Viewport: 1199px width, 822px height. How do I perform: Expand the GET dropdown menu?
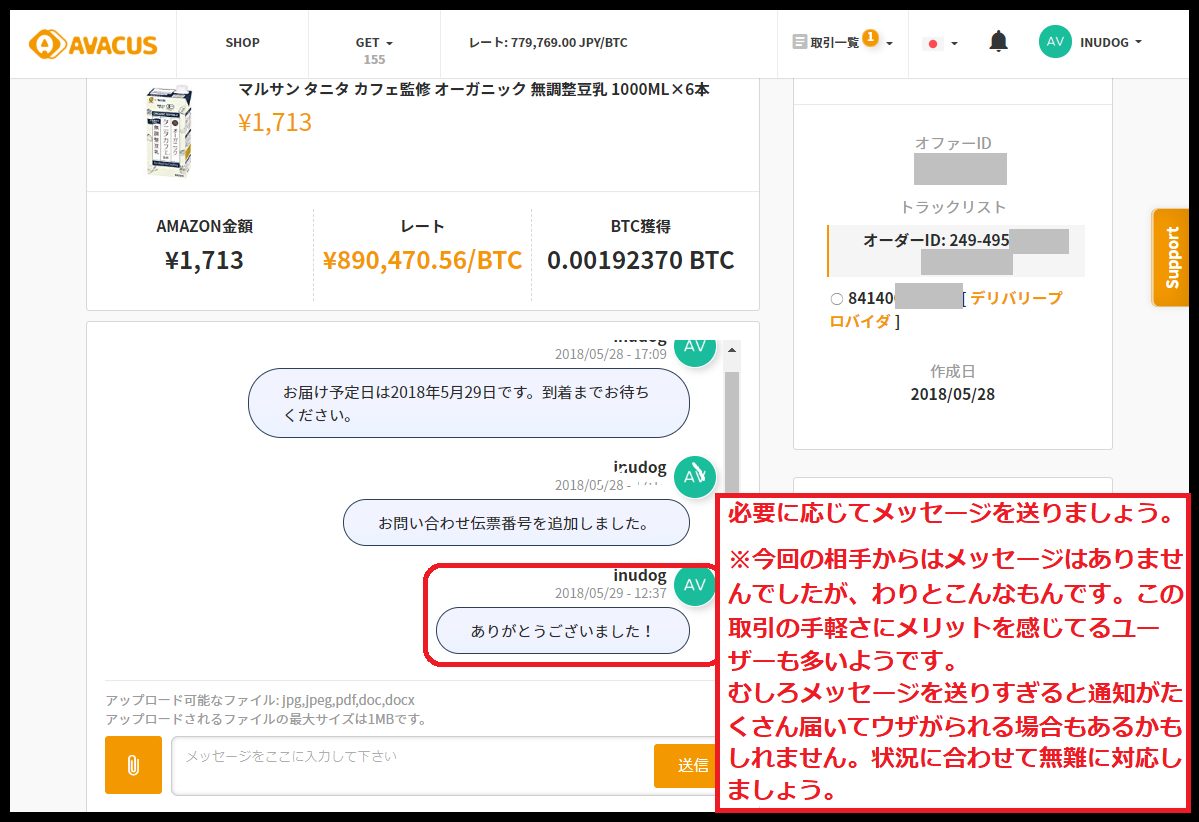tap(374, 43)
